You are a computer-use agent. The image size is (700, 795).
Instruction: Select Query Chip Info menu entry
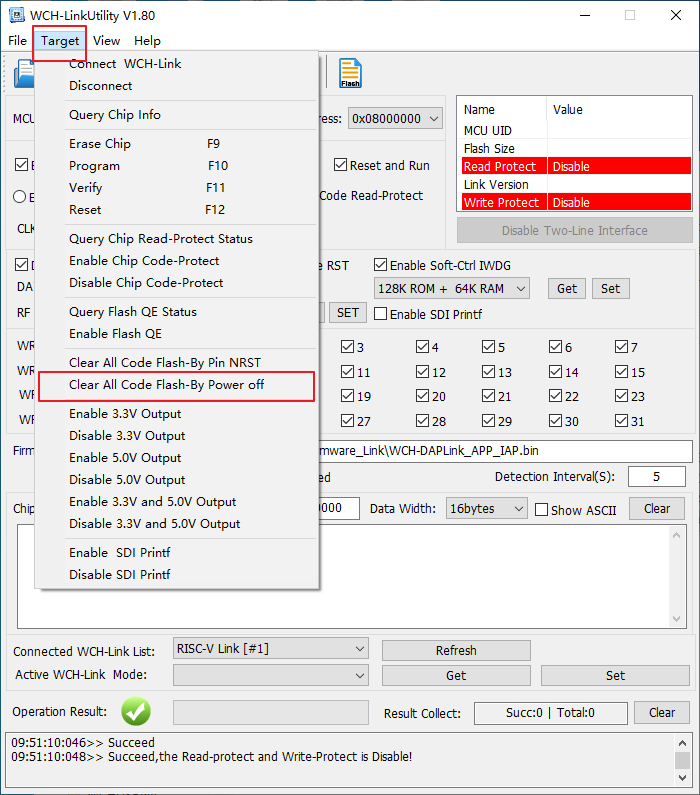[x=115, y=115]
